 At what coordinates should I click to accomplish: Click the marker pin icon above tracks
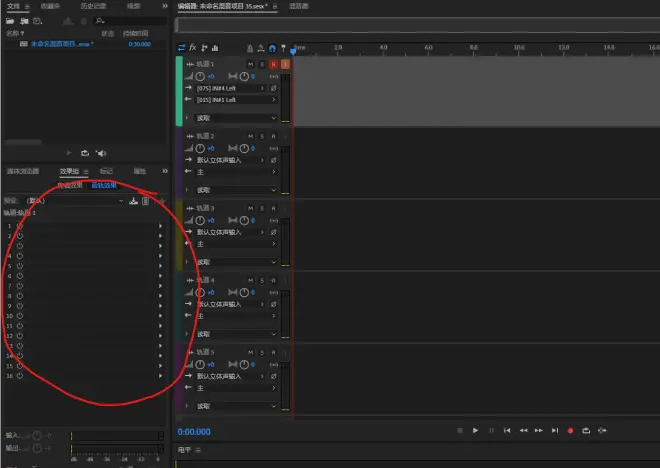click(x=283, y=48)
